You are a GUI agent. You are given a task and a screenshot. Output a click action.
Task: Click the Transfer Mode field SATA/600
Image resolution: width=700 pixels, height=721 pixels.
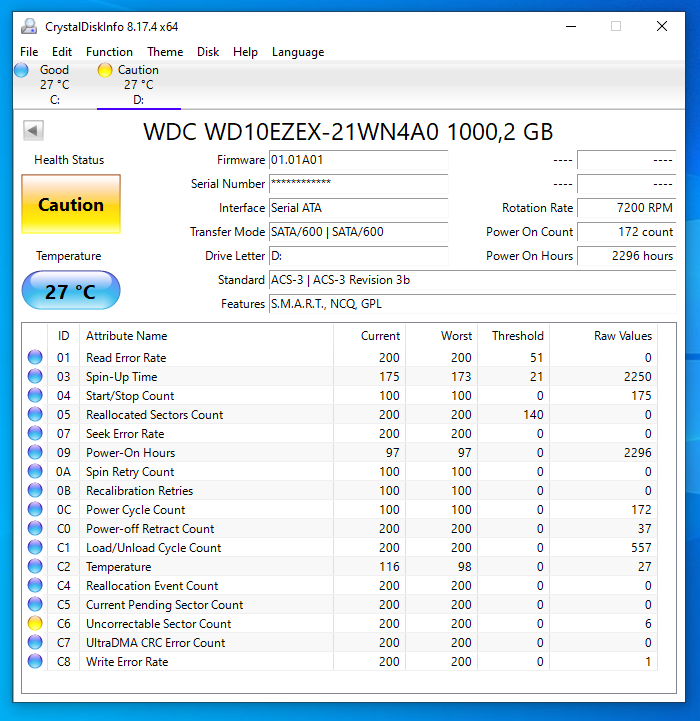click(x=358, y=232)
